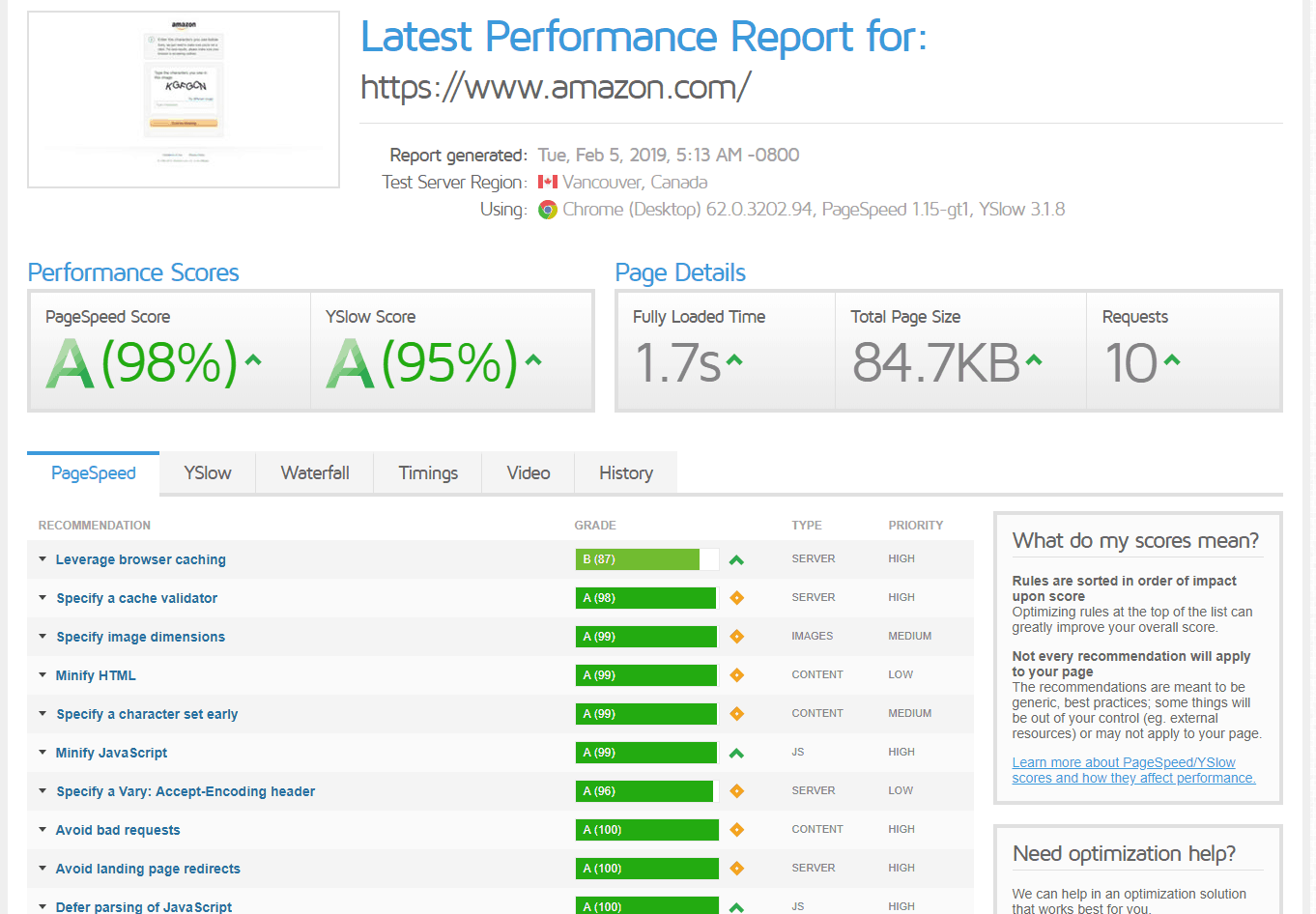Click the Chrome browser icon in report details
This screenshot has height=914, width=1316.
tap(548, 210)
